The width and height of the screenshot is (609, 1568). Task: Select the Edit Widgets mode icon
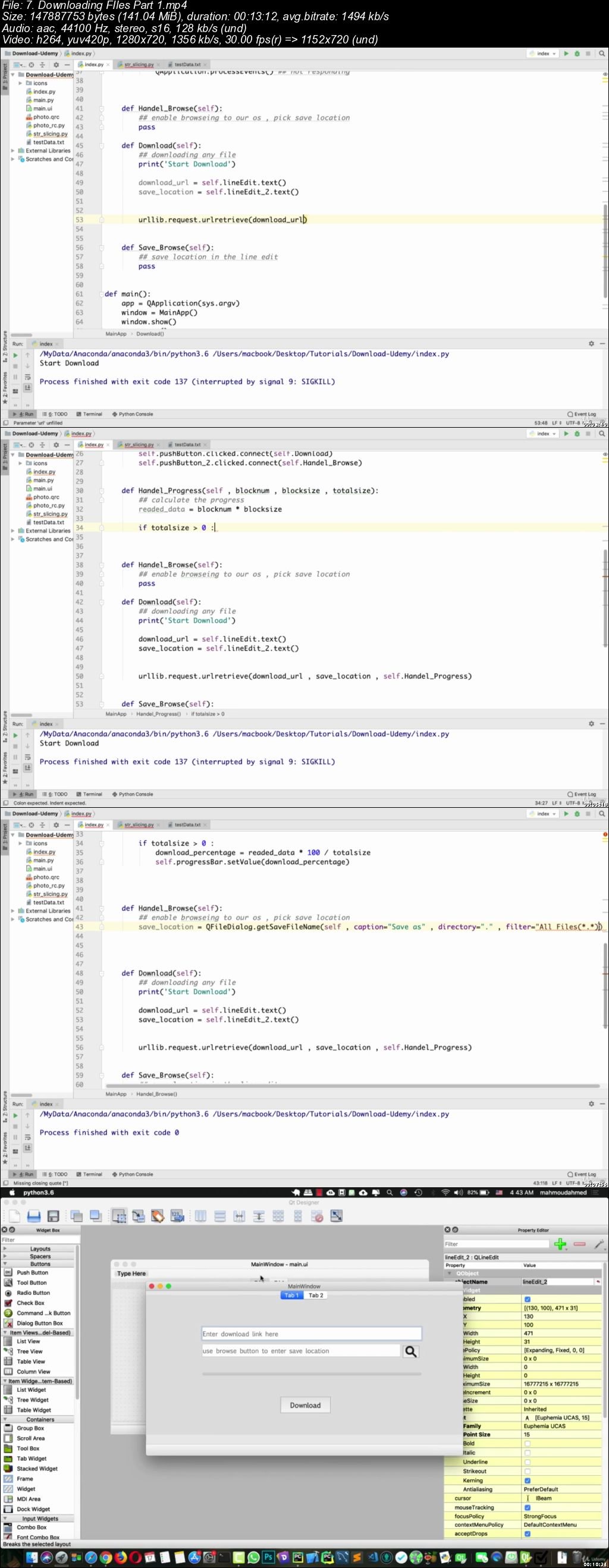click(x=120, y=1216)
